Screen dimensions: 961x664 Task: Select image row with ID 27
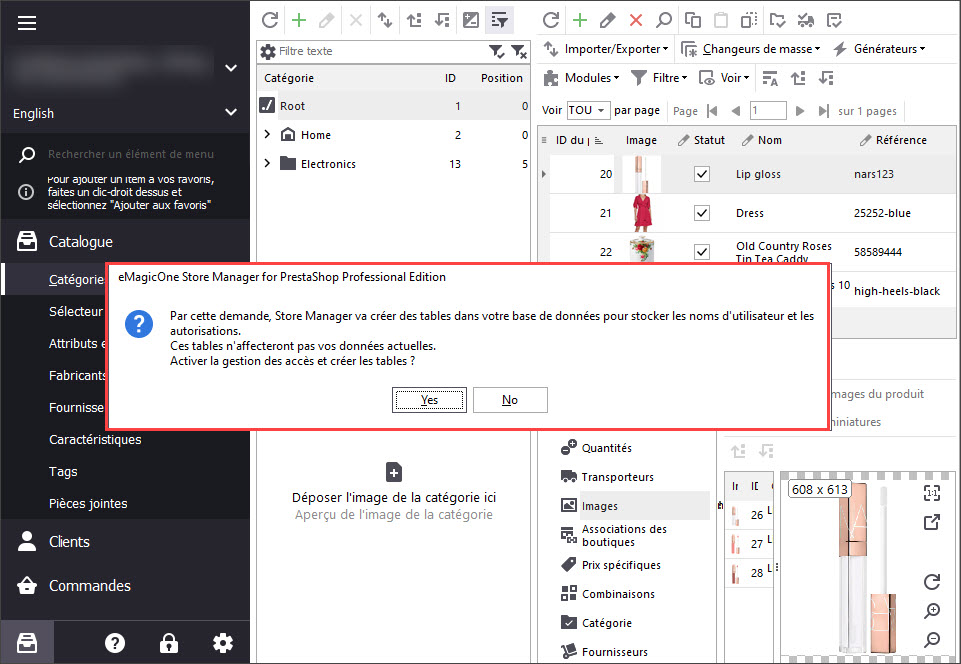pos(751,543)
